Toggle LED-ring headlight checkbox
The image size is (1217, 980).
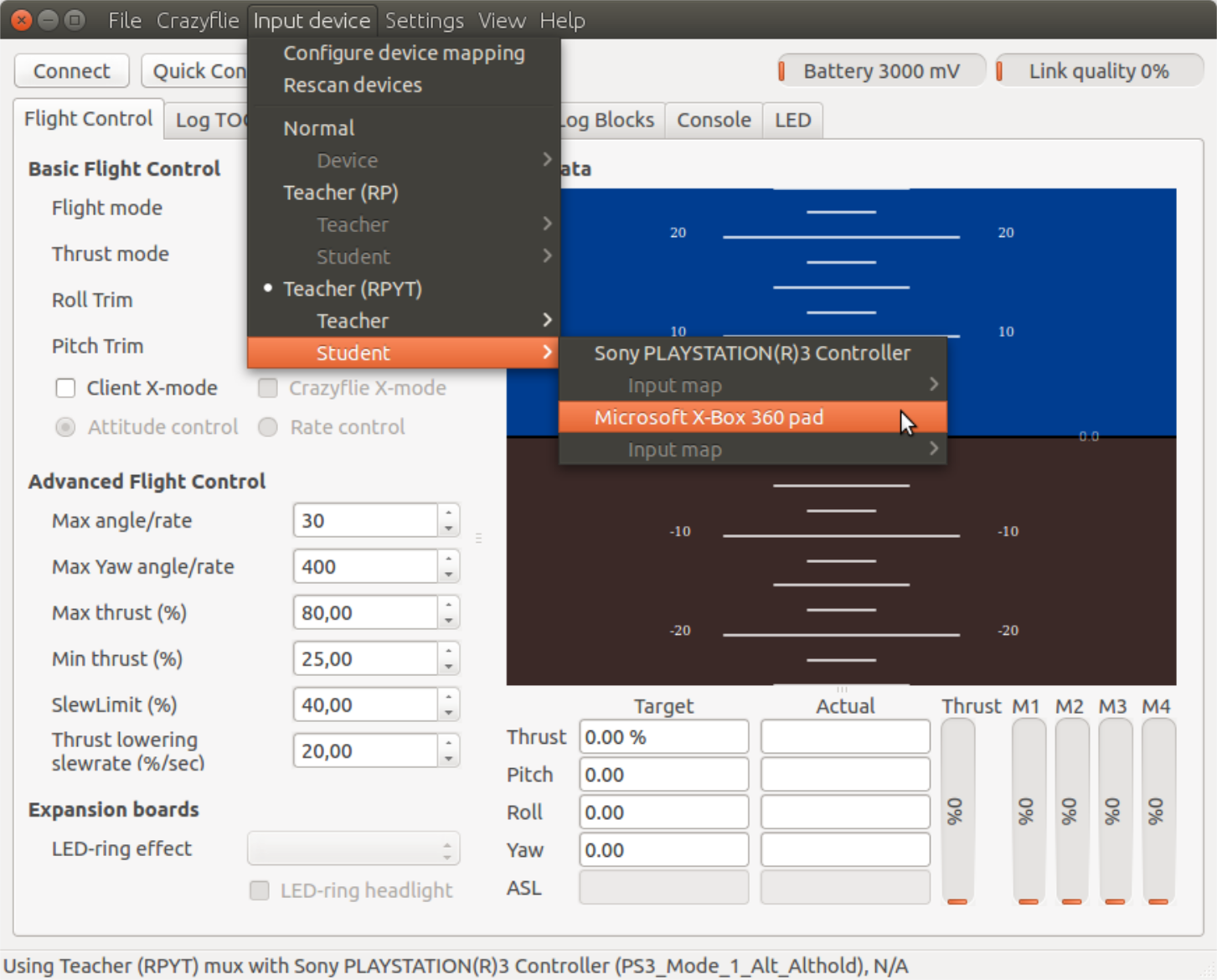pyautogui.click(x=260, y=890)
